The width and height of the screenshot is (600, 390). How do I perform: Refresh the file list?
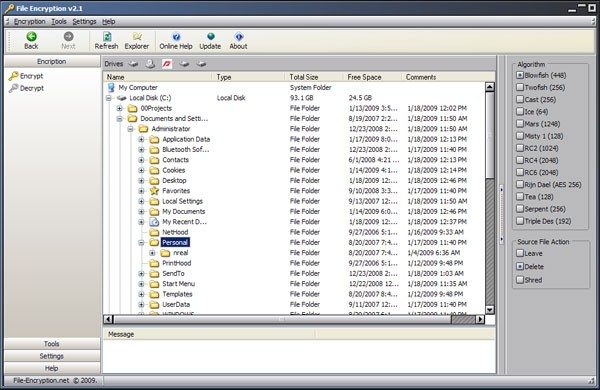[x=106, y=41]
